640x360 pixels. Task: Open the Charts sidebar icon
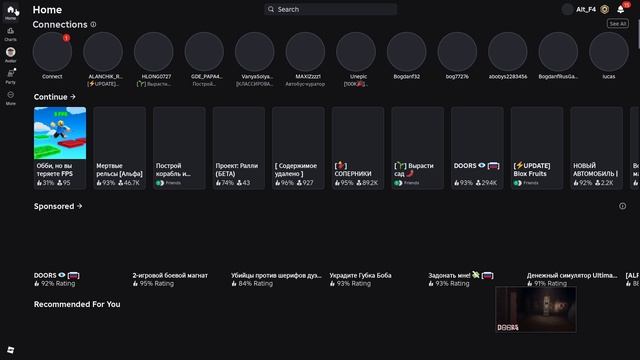[x=11, y=34]
